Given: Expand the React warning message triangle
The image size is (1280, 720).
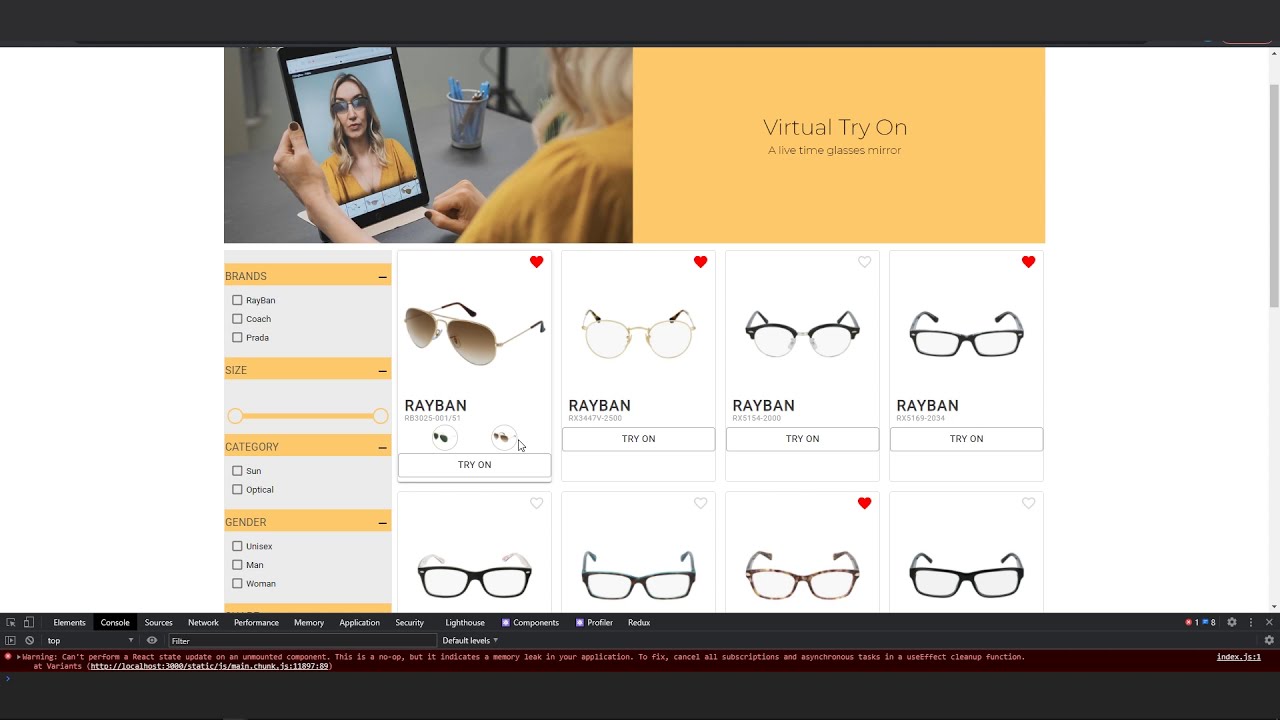Looking at the screenshot, I should tap(19, 657).
